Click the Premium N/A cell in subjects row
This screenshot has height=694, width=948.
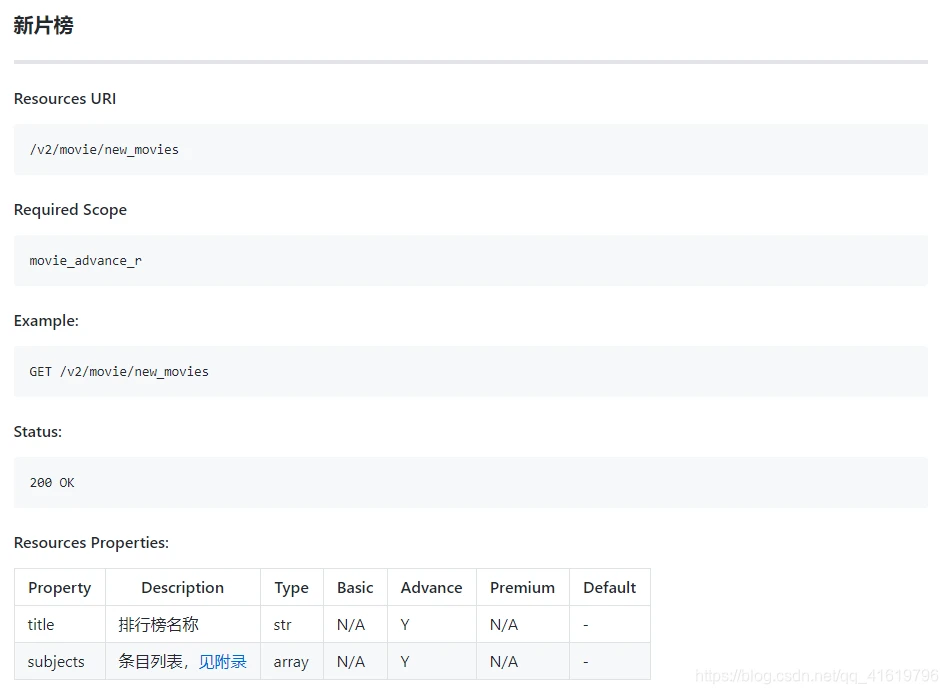coord(522,661)
